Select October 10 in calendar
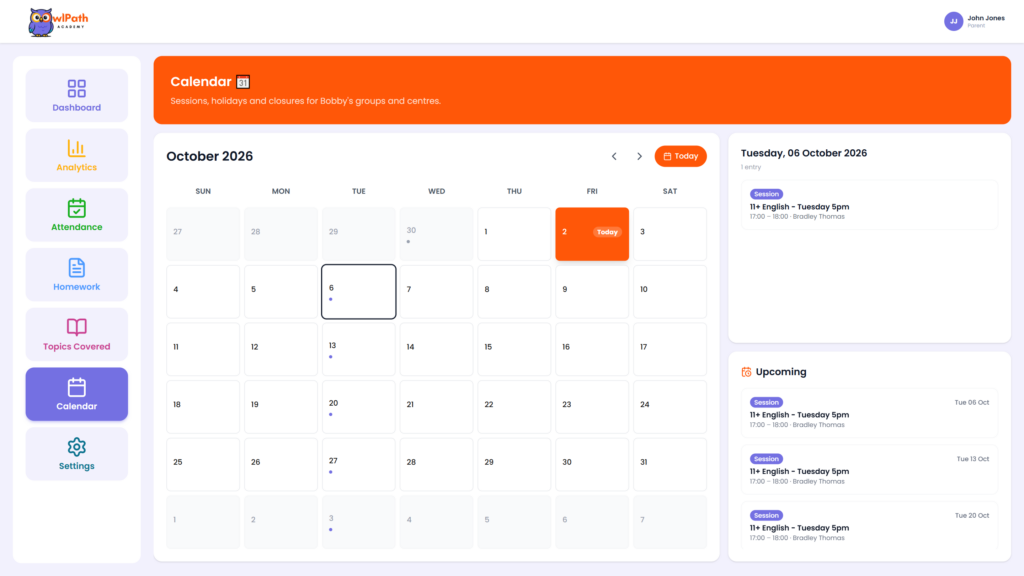Viewport: 1024px width, 576px height. pos(669,291)
